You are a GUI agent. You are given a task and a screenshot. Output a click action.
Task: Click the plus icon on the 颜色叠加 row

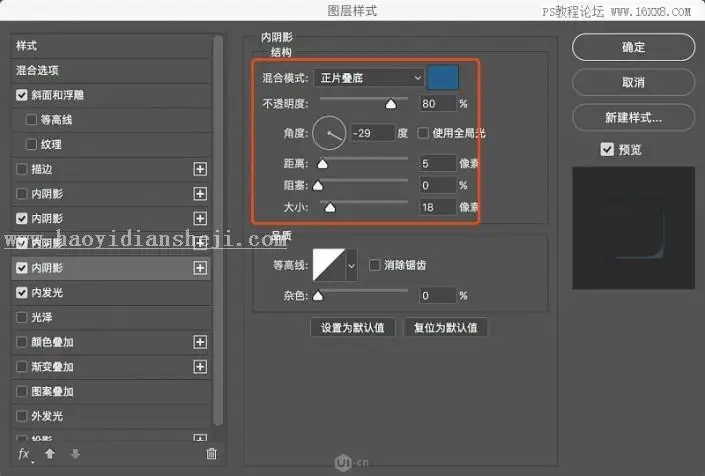point(200,342)
